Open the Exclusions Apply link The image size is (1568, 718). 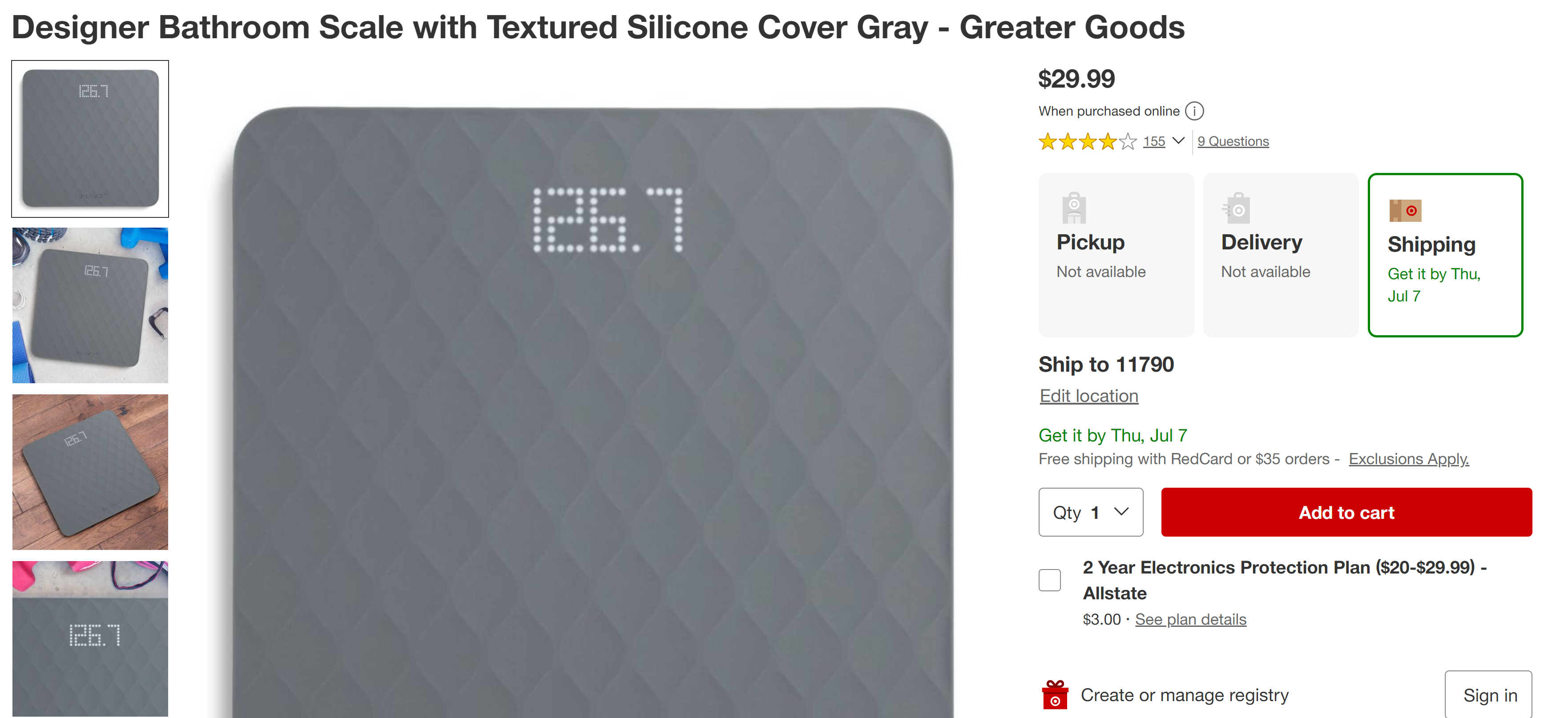1408,459
